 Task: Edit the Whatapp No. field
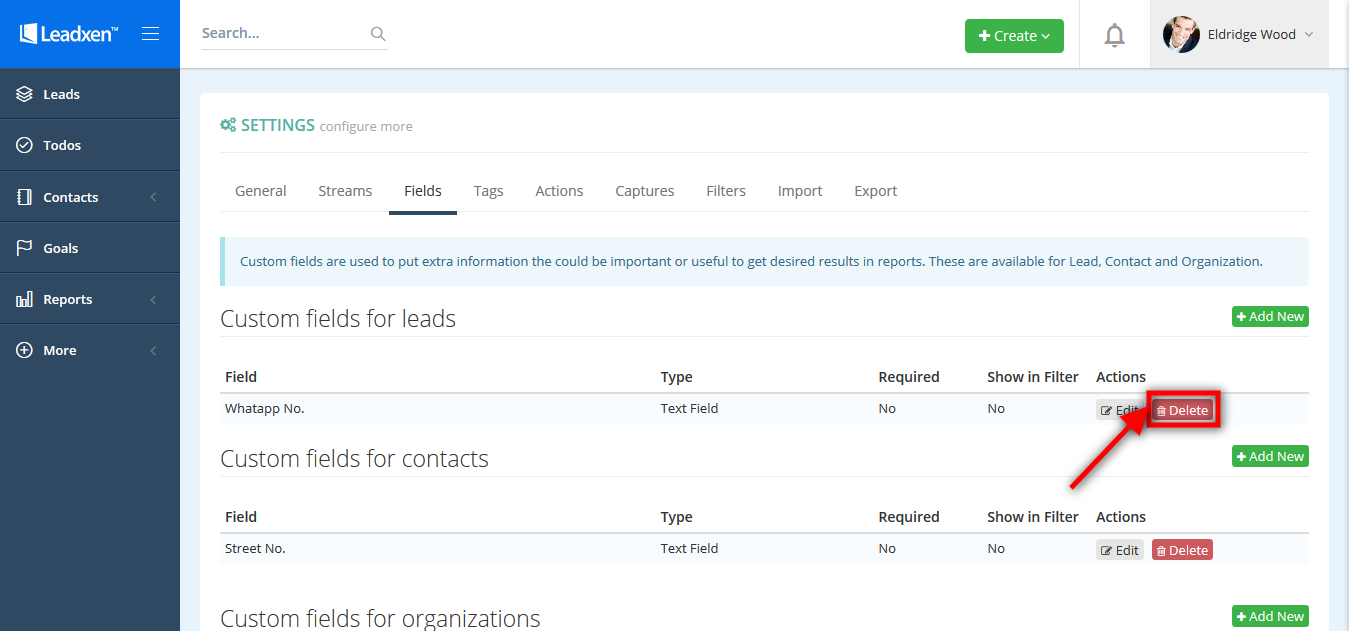coord(1119,410)
